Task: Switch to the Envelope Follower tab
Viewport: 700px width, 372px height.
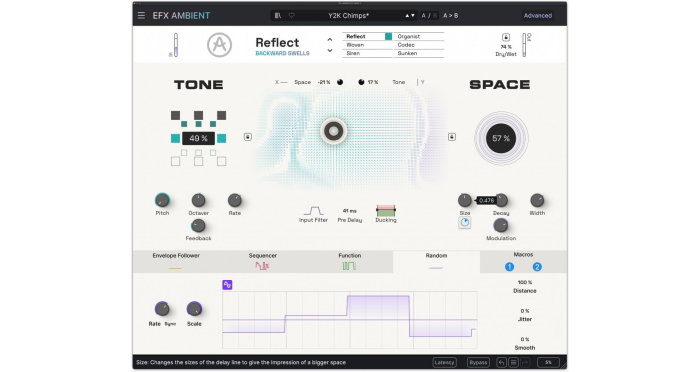Action: pos(176,262)
